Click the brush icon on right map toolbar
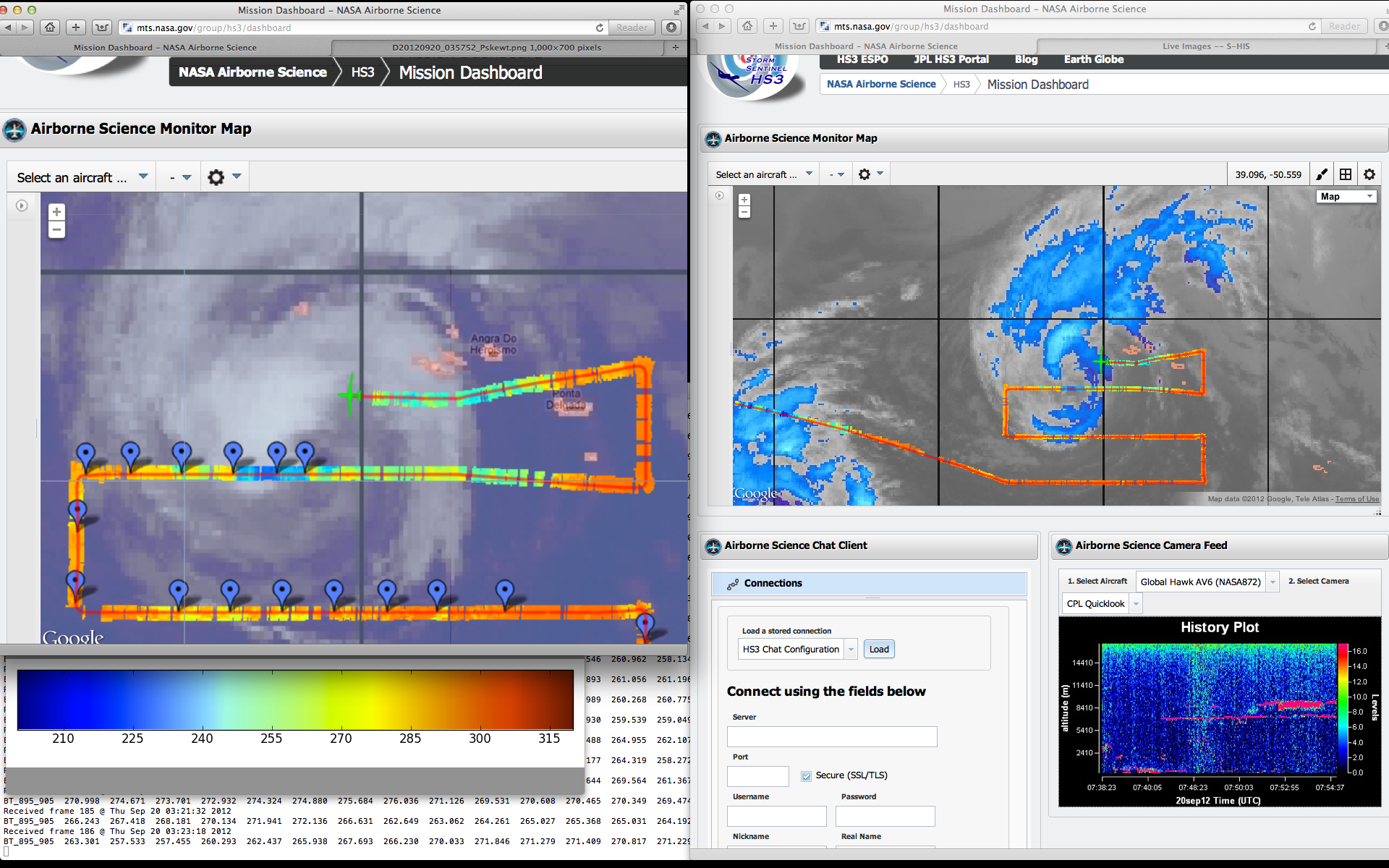 click(1322, 174)
